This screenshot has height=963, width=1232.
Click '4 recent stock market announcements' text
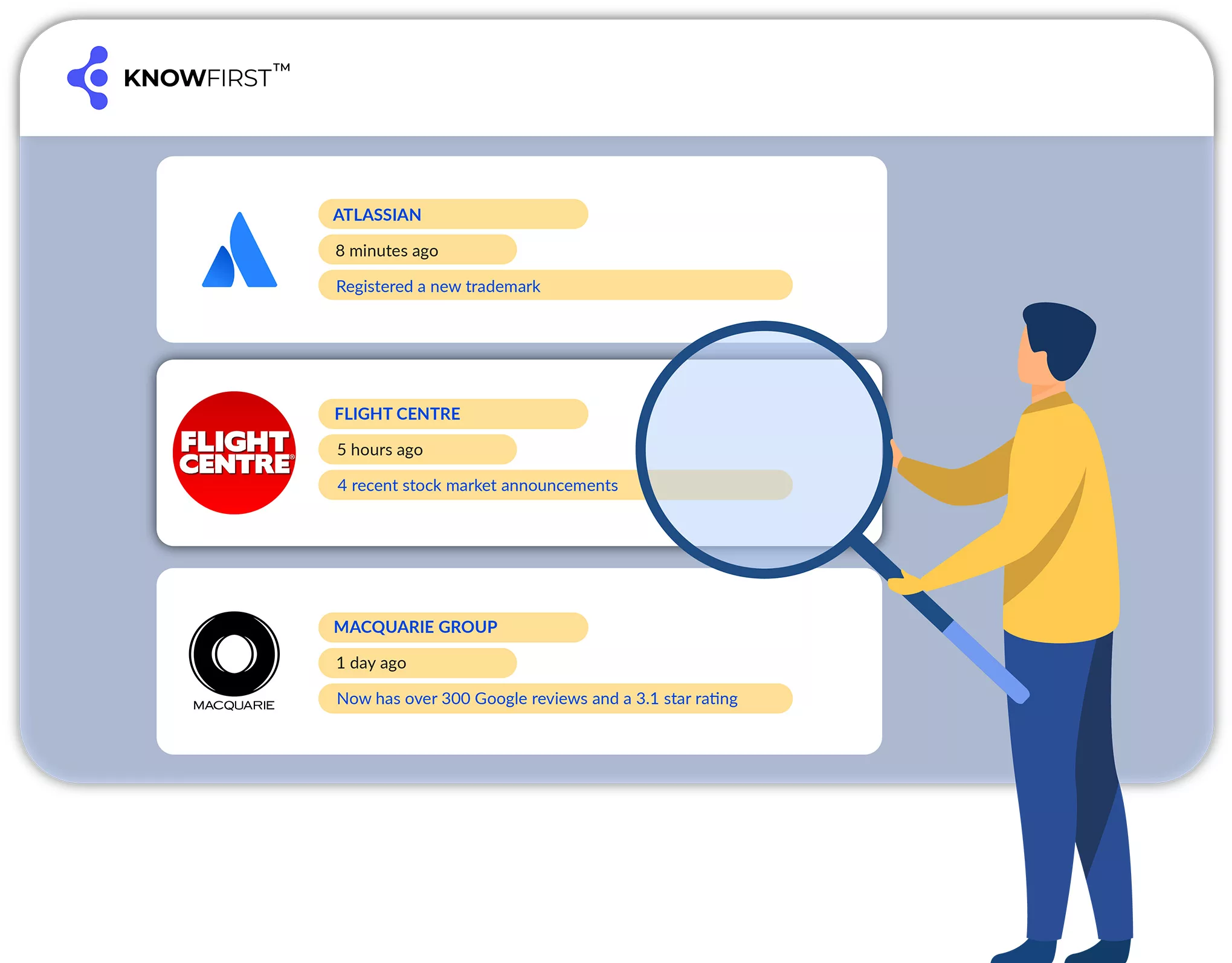[x=477, y=485]
